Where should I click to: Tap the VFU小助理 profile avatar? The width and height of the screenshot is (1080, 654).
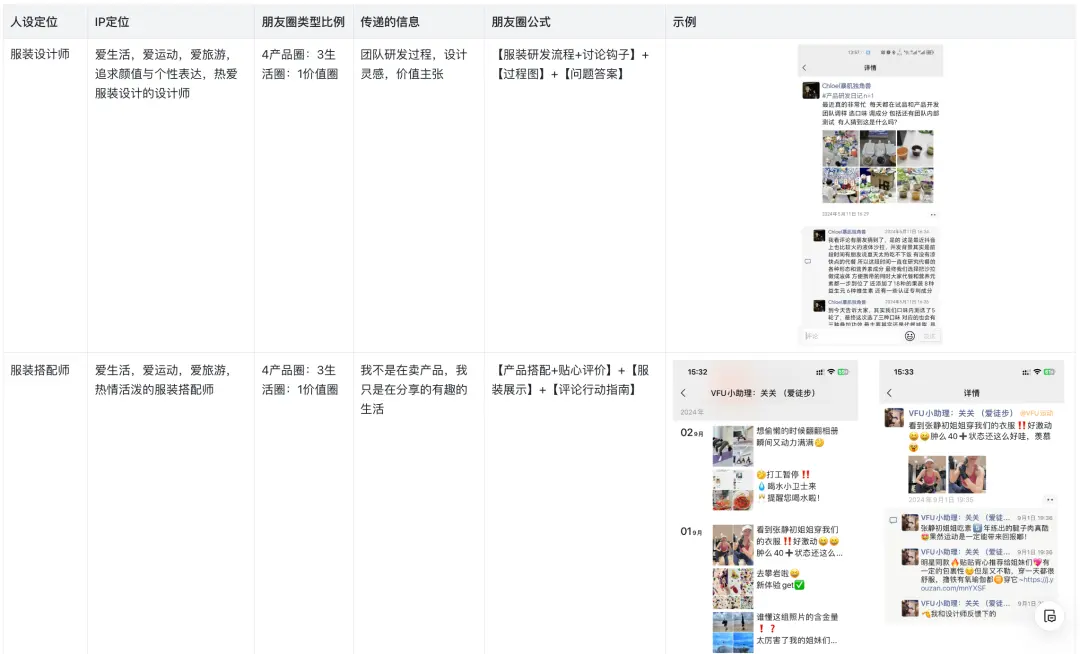point(894,416)
